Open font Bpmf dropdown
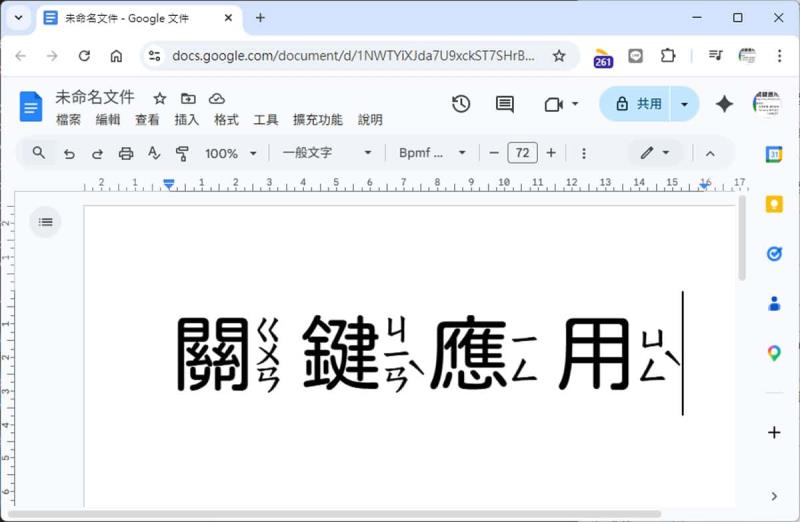 pyautogui.click(x=432, y=153)
